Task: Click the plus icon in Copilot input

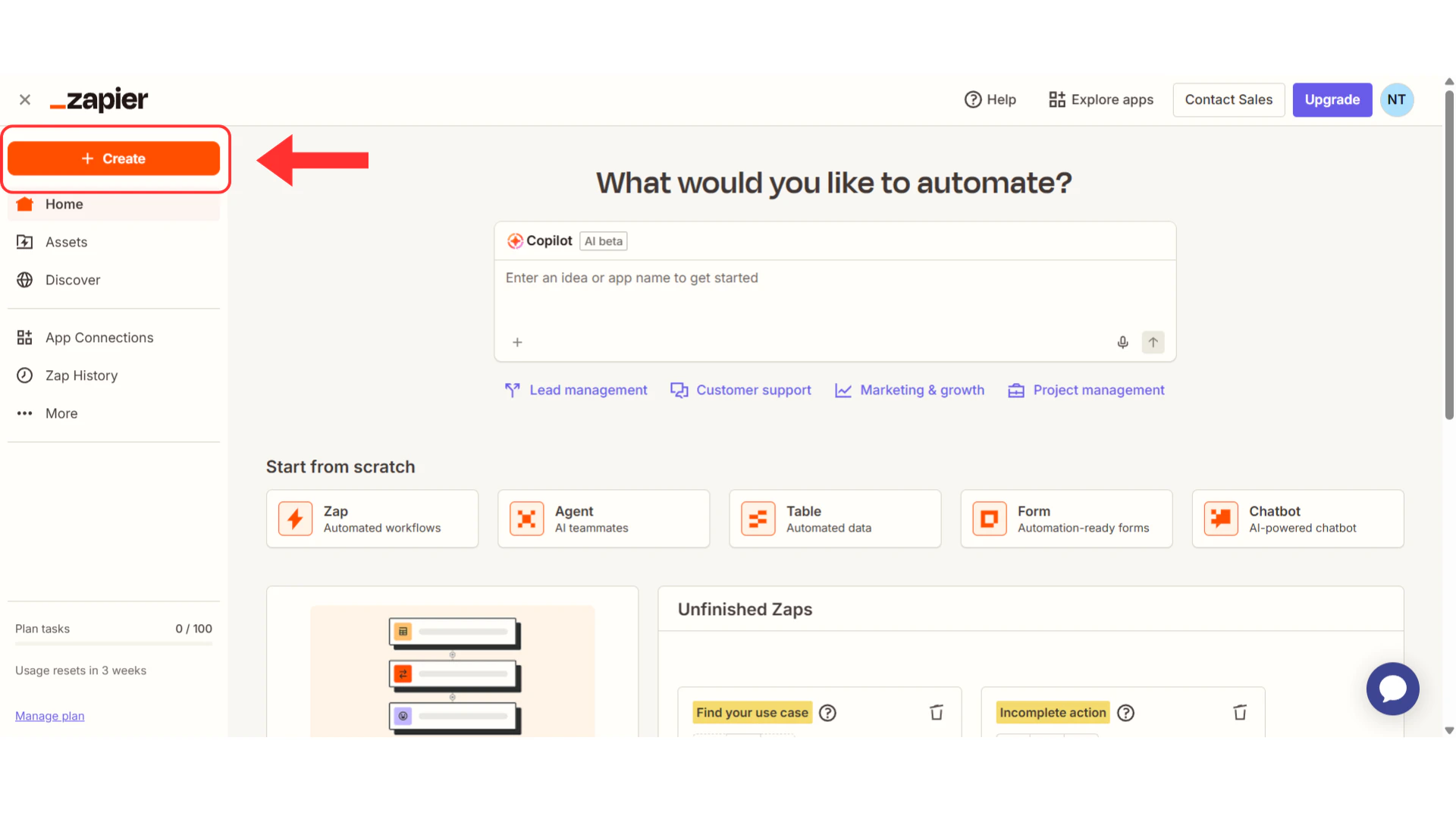Action: pyautogui.click(x=517, y=342)
